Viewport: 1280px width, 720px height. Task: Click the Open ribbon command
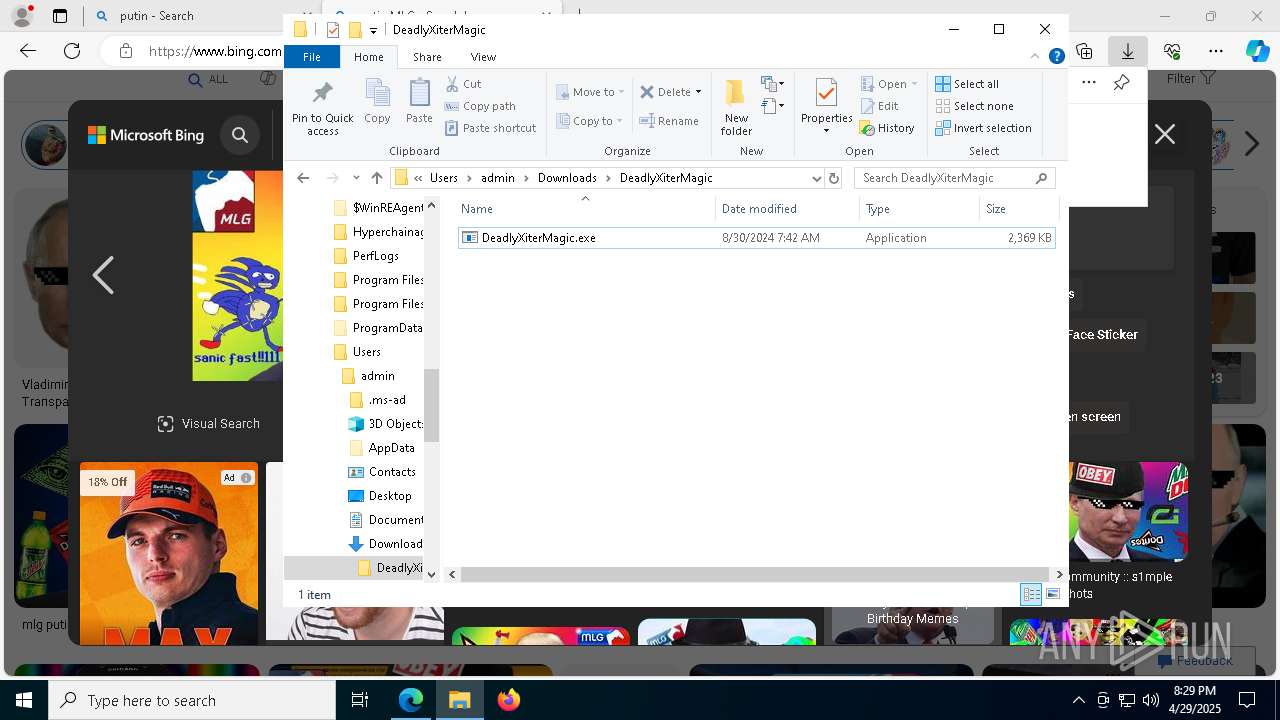click(888, 84)
